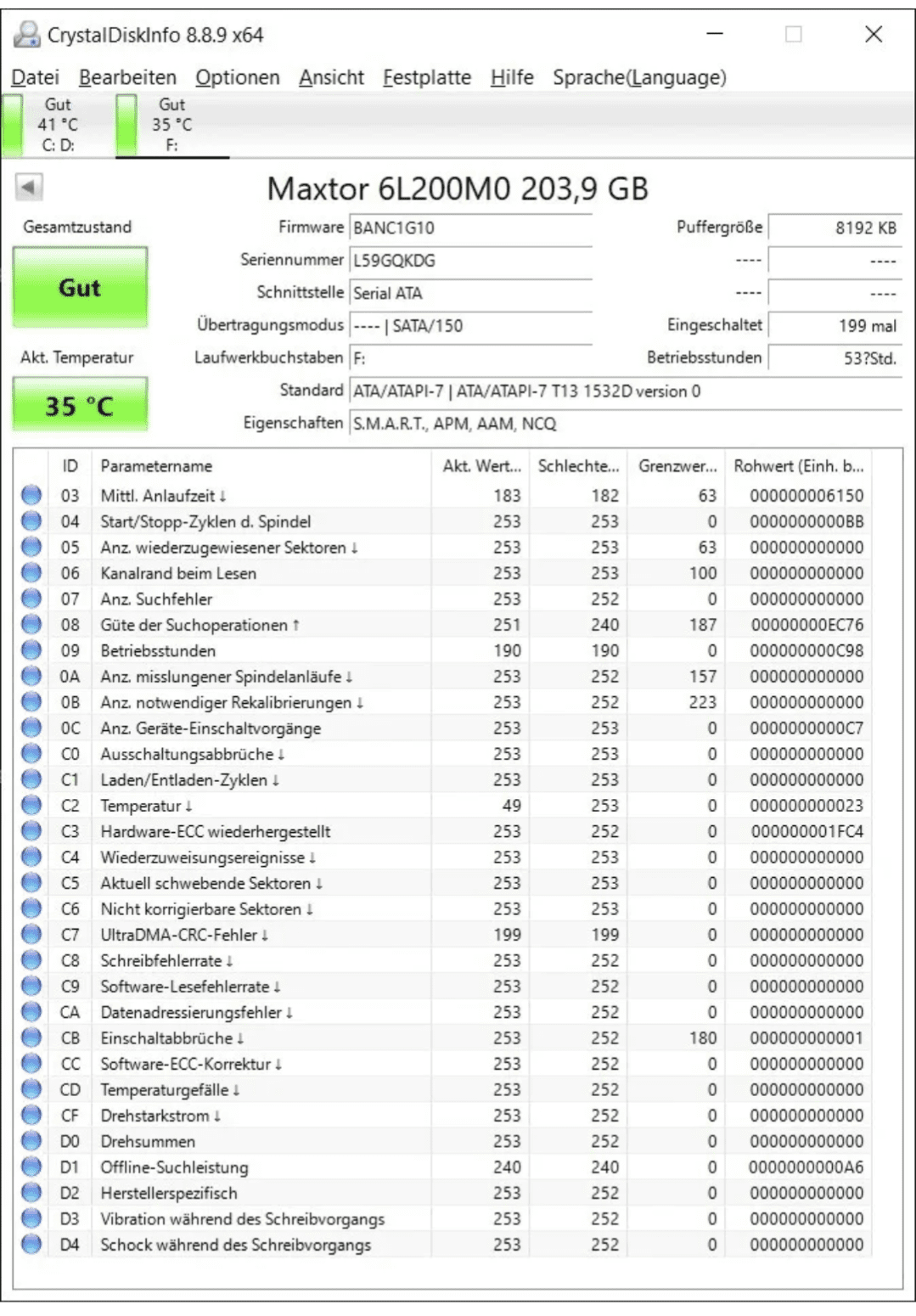Screen dimensions: 916x1316
Task: Open the Hilfe menu
Action: point(512,77)
